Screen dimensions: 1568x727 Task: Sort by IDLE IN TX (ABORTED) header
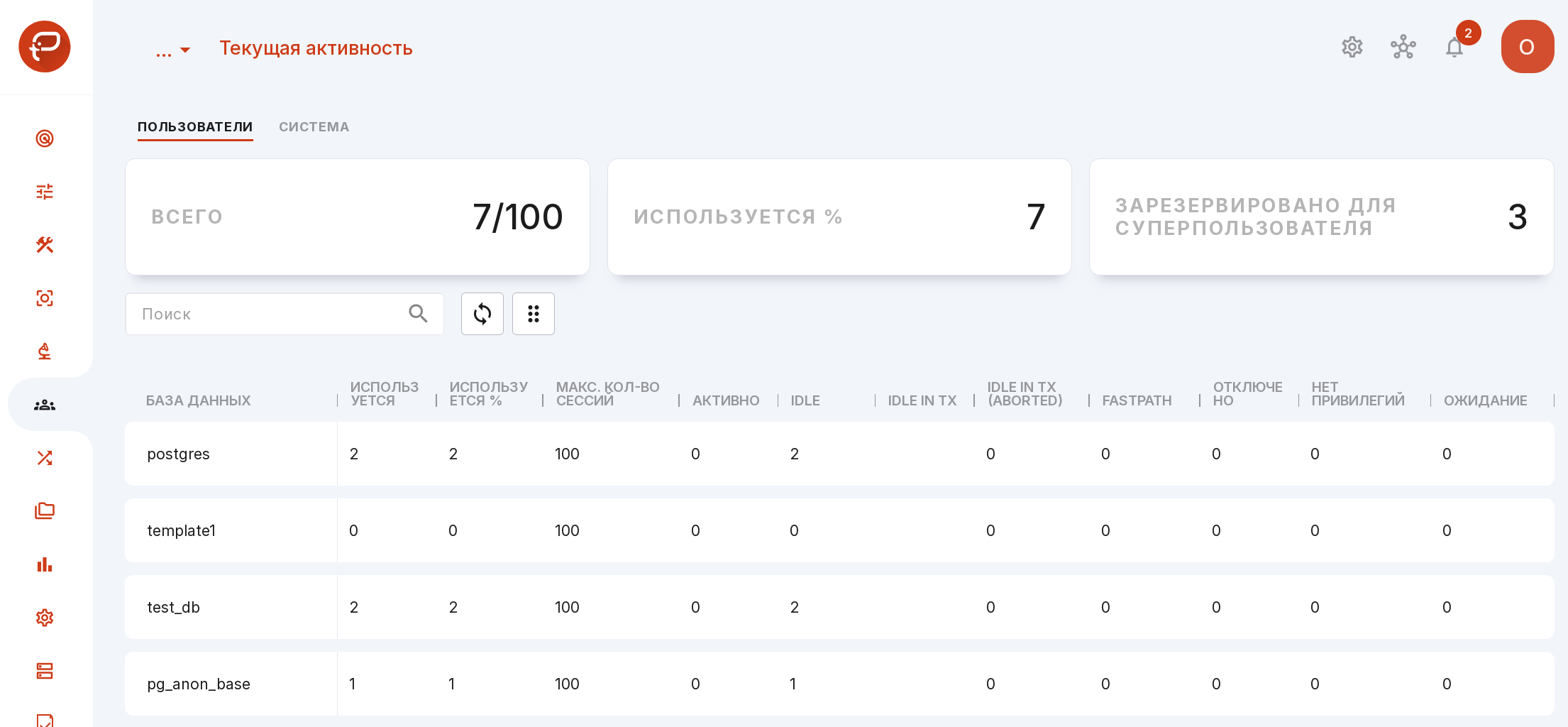1025,394
